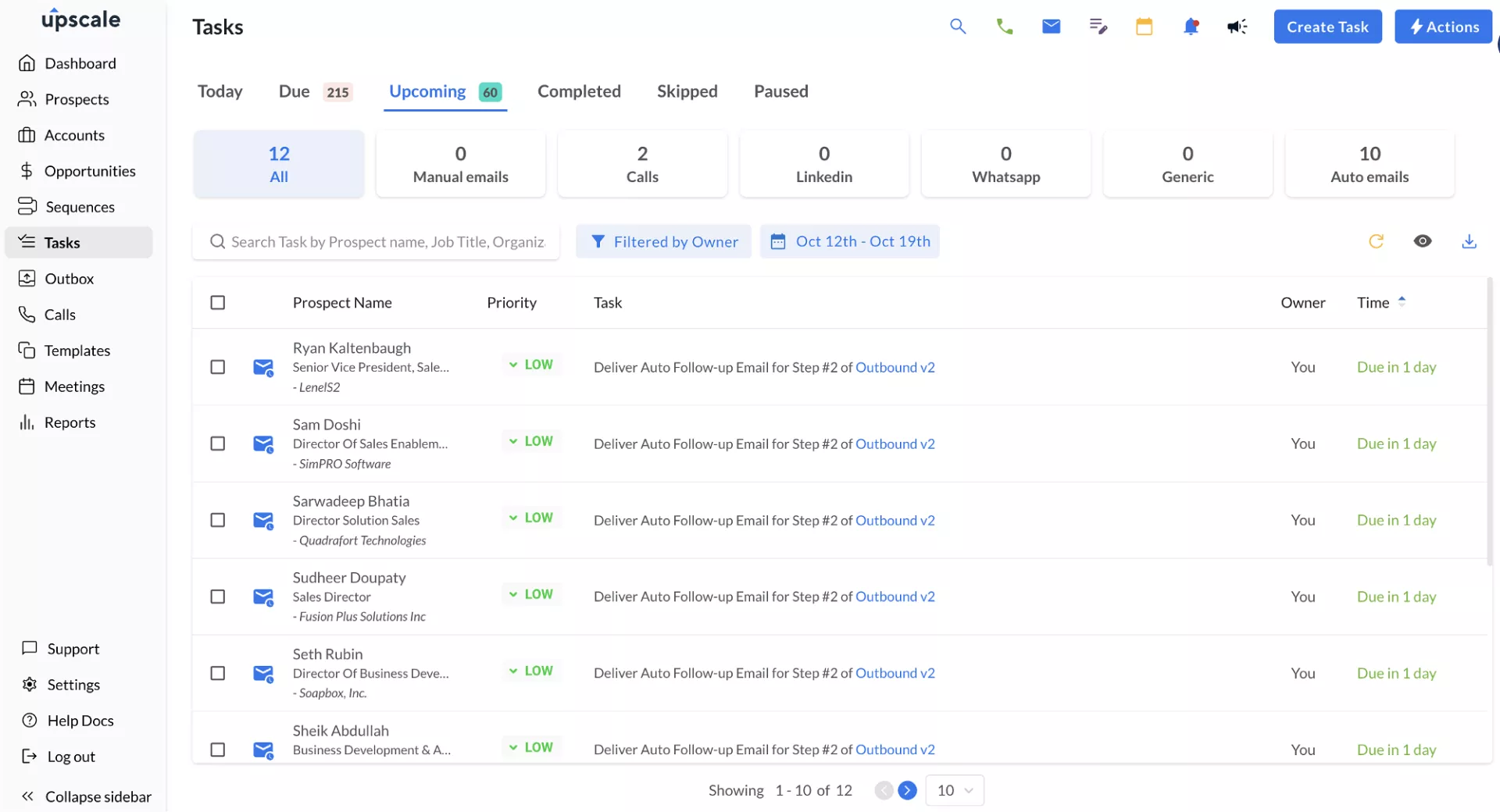Download tasks using the export icon
Viewport: 1500px width, 812px height.
pyautogui.click(x=1469, y=241)
